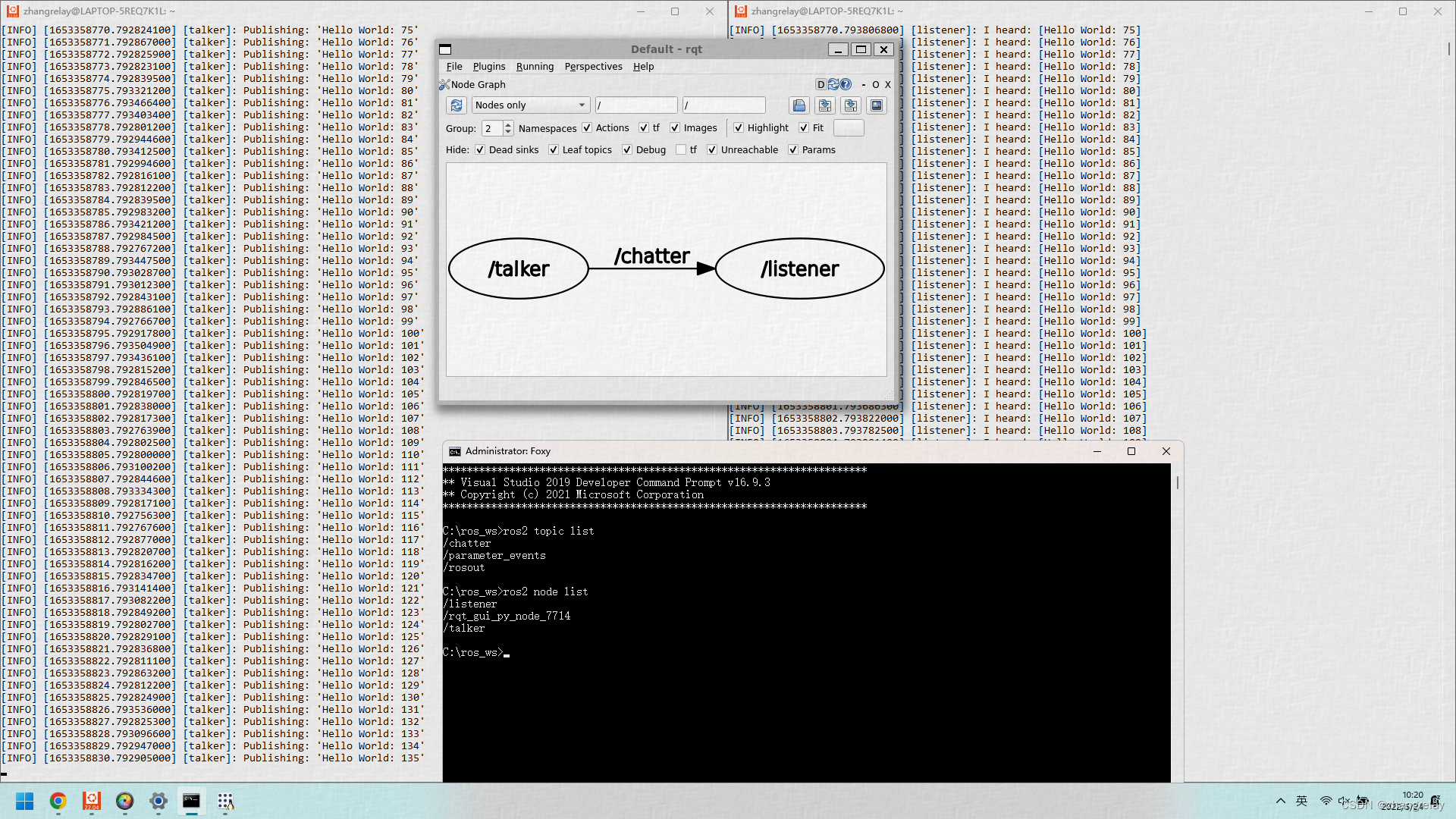Open the Perspectives menu

(593, 67)
